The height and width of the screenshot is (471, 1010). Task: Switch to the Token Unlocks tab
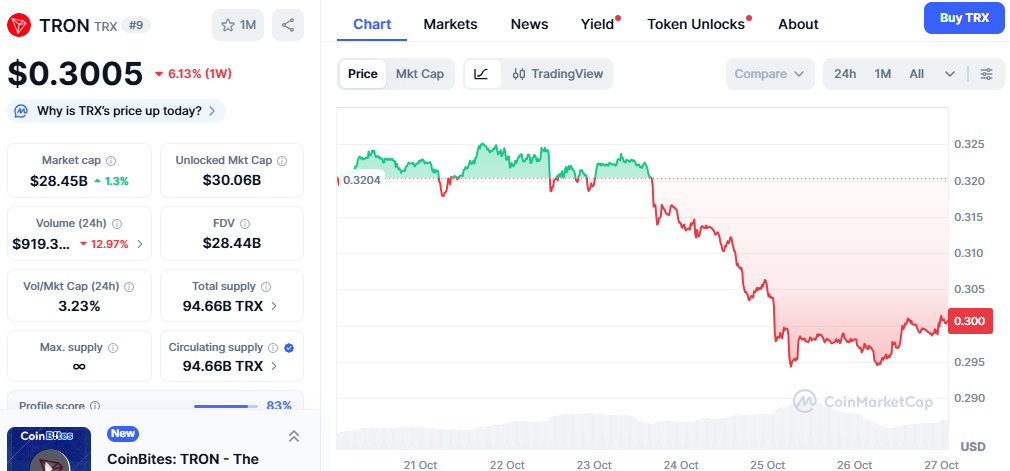(696, 24)
